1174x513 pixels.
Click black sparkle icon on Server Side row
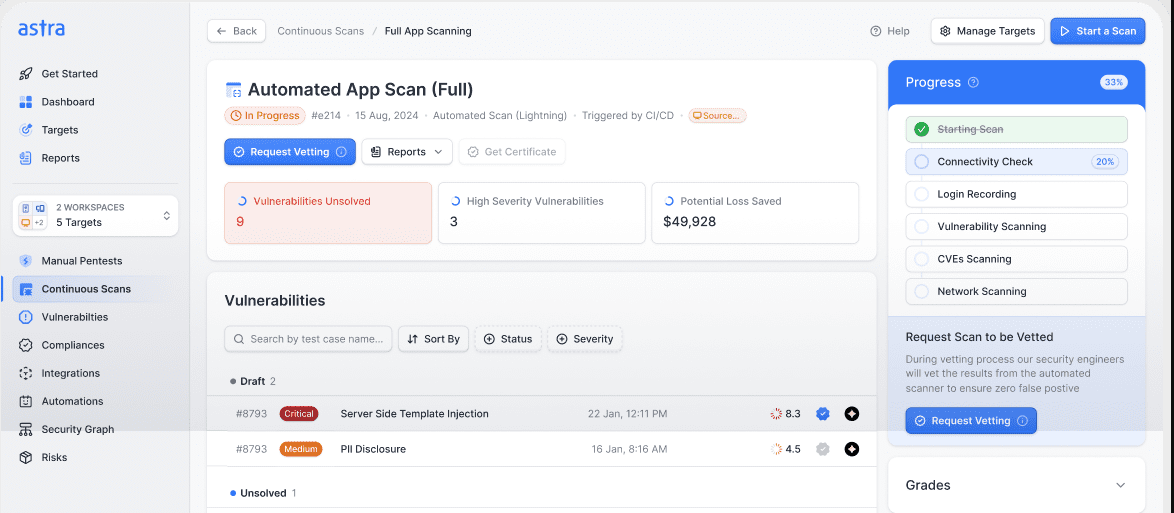click(x=851, y=413)
